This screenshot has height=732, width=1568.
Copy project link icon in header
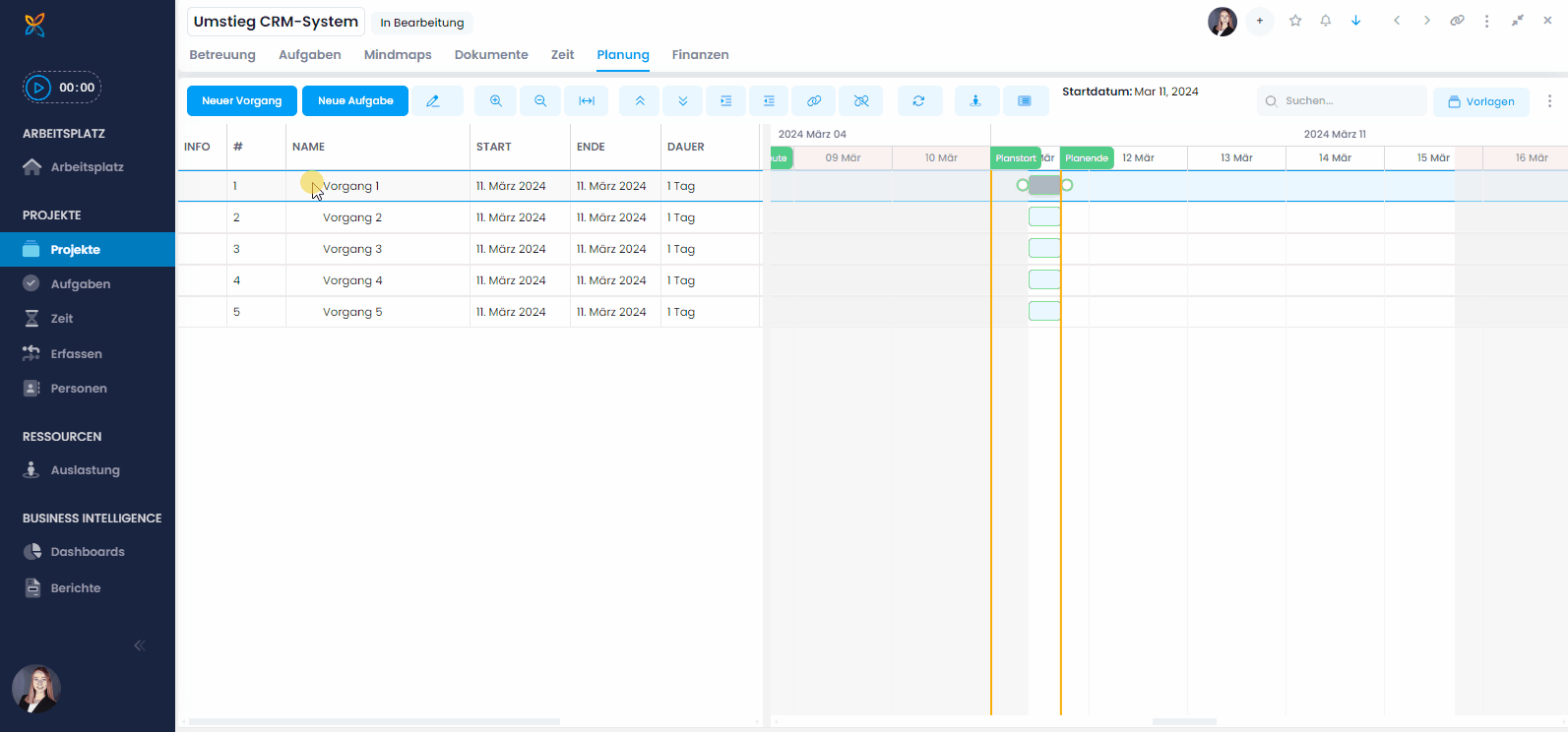tap(1457, 21)
